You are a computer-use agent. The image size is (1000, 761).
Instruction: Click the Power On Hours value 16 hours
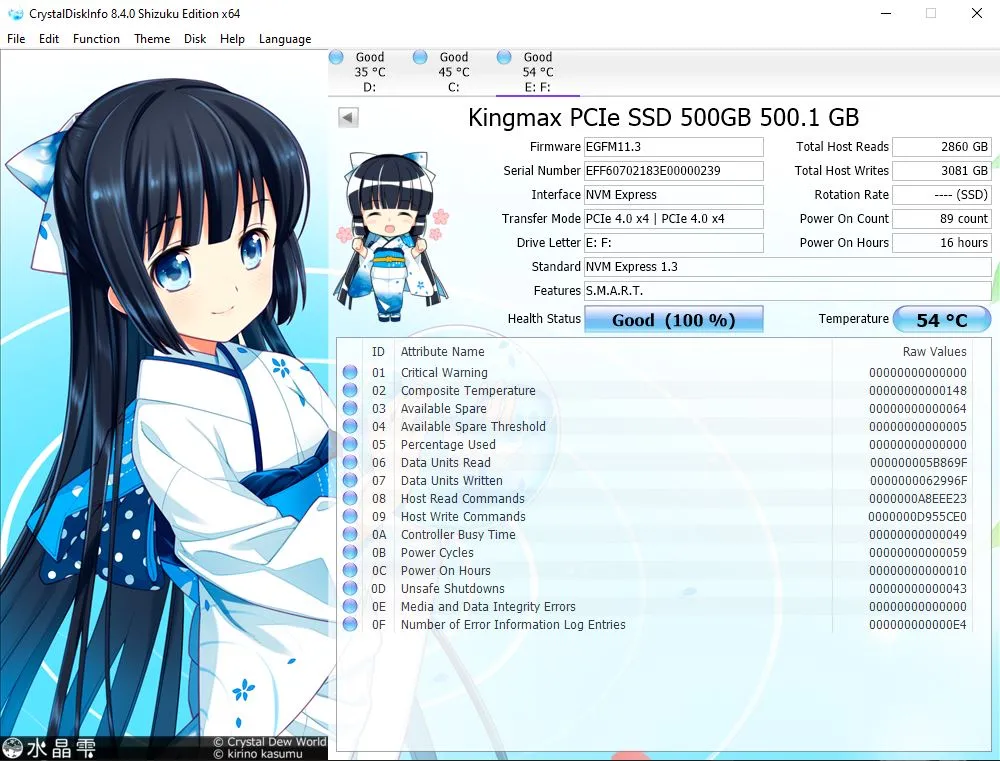click(942, 243)
